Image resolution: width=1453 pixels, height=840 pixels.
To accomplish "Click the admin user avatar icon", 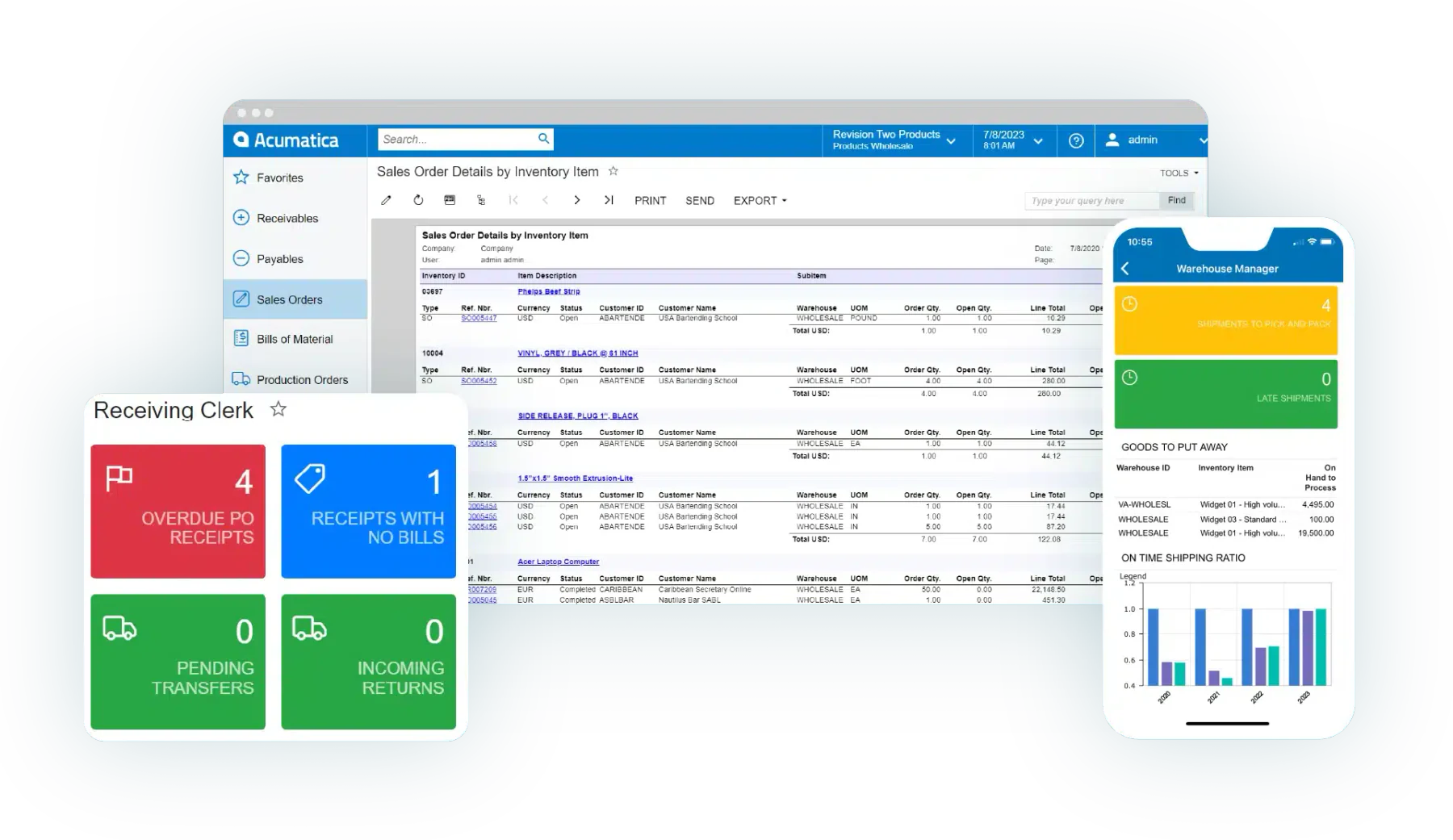I will 1112,140.
